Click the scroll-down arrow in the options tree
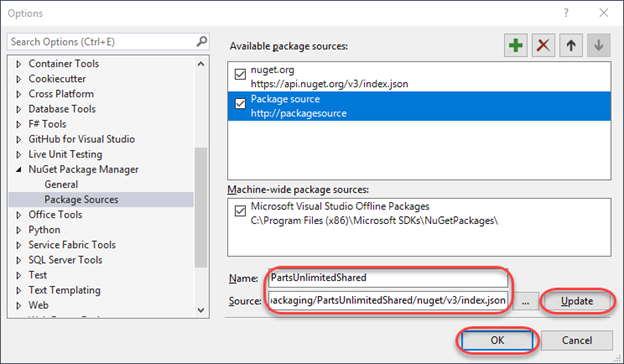Screen dimensions: 624x364 click(201, 310)
